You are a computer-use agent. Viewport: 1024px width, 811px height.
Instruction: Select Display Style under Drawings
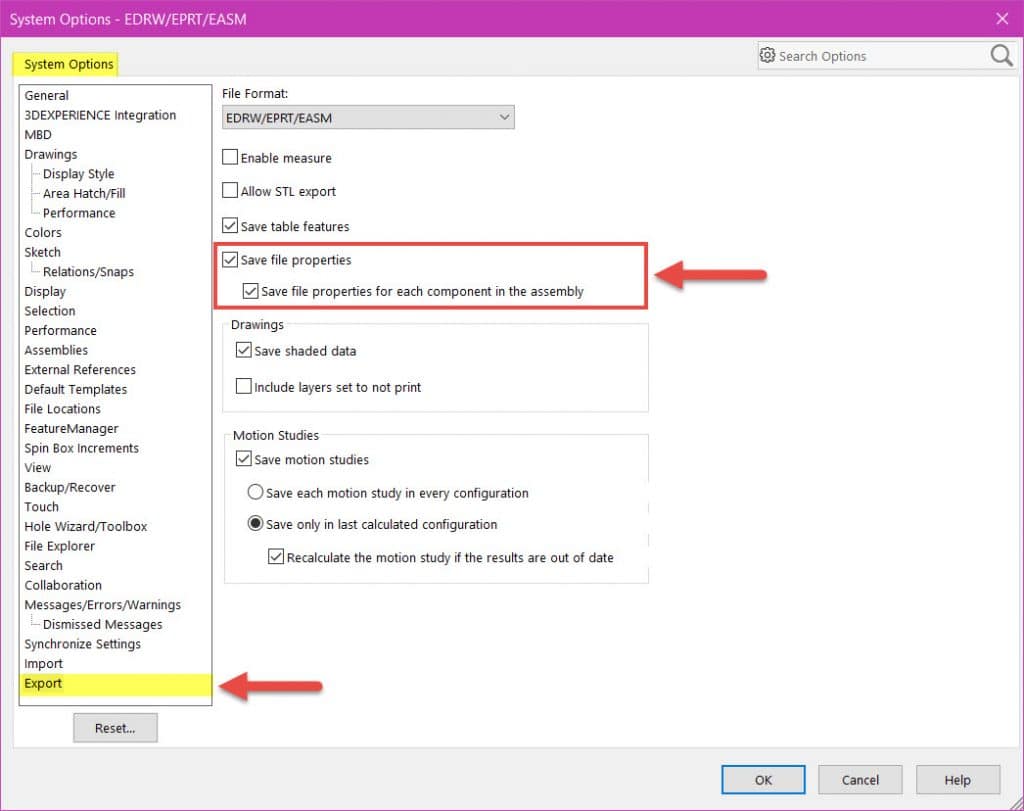click(78, 174)
